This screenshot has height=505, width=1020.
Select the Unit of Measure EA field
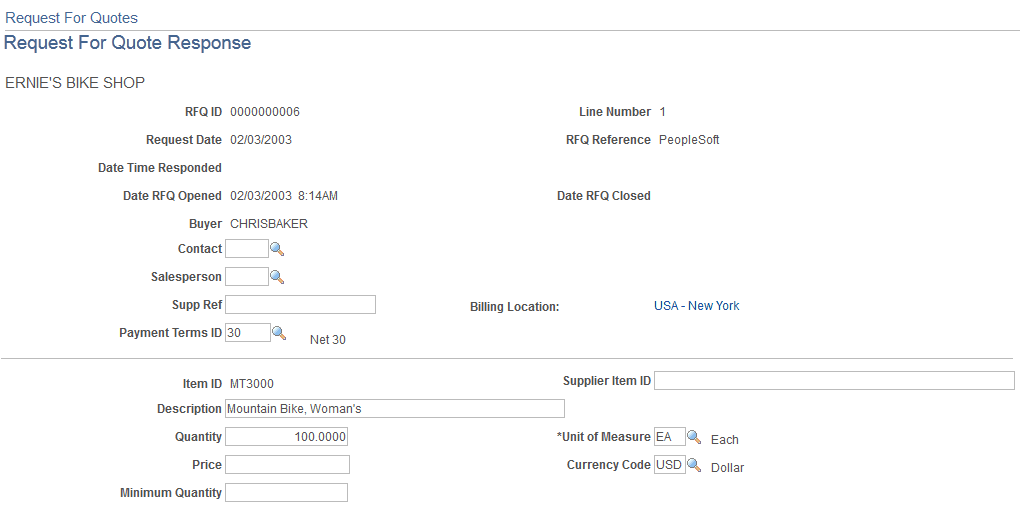click(669, 437)
